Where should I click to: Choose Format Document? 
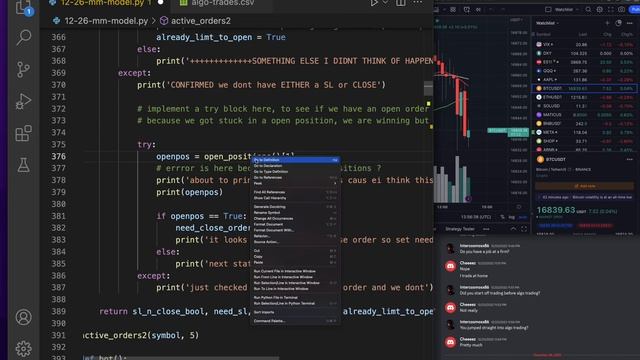point(296,224)
